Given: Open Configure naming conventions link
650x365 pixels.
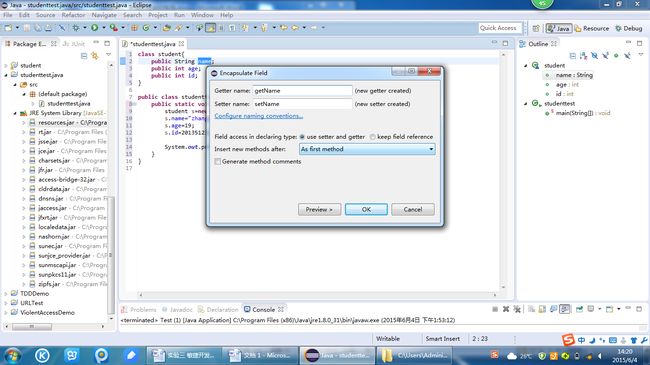Looking at the screenshot, I should [259, 116].
